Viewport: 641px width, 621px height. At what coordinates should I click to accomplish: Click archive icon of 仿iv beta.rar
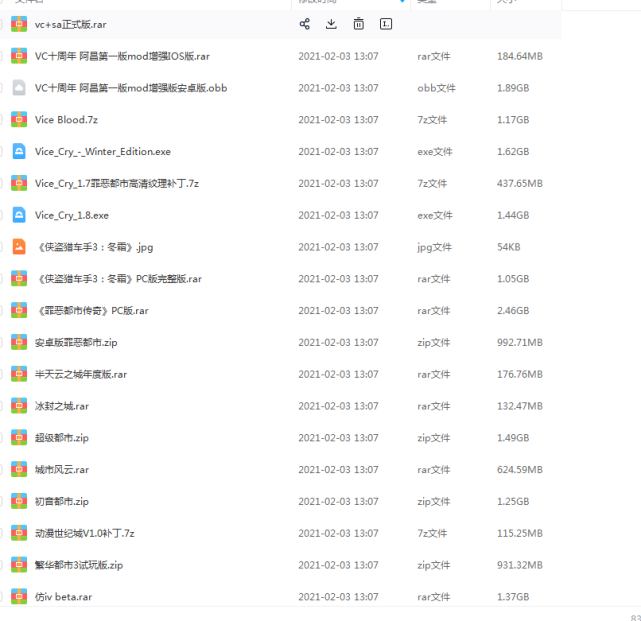click(x=19, y=597)
